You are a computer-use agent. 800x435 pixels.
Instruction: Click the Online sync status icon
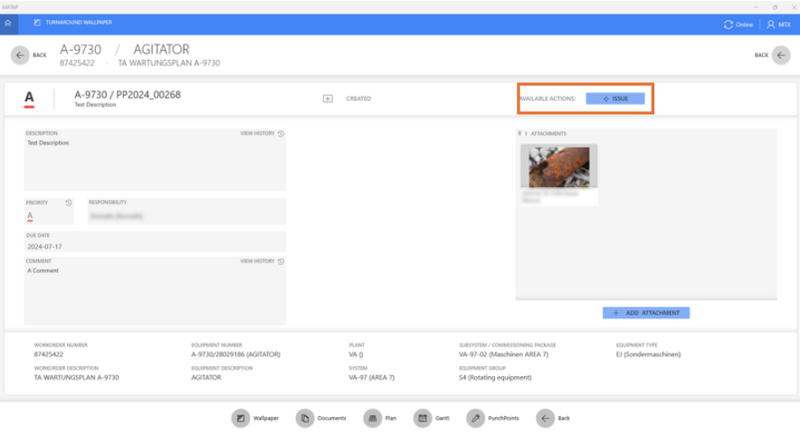click(x=727, y=23)
